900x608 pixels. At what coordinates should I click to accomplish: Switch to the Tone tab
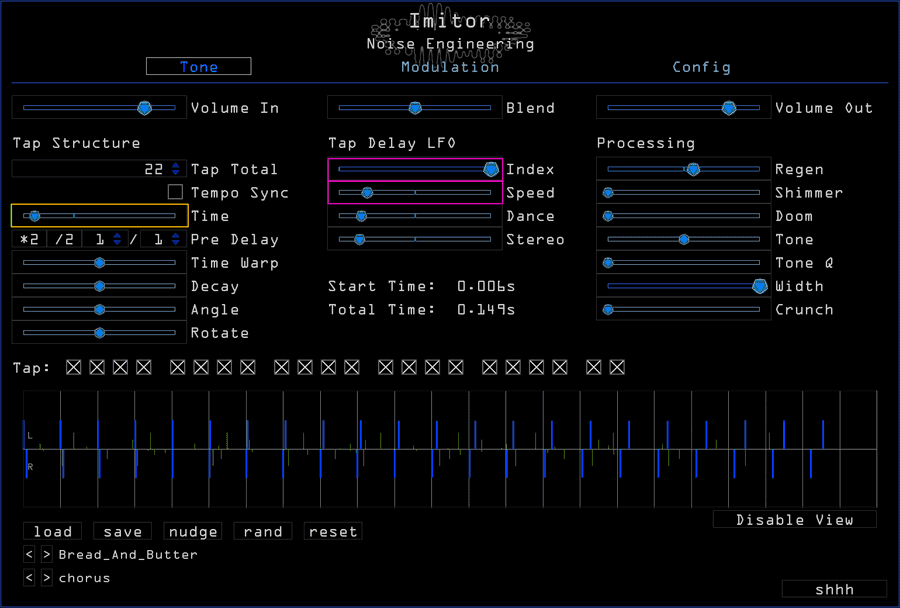(x=199, y=67)
